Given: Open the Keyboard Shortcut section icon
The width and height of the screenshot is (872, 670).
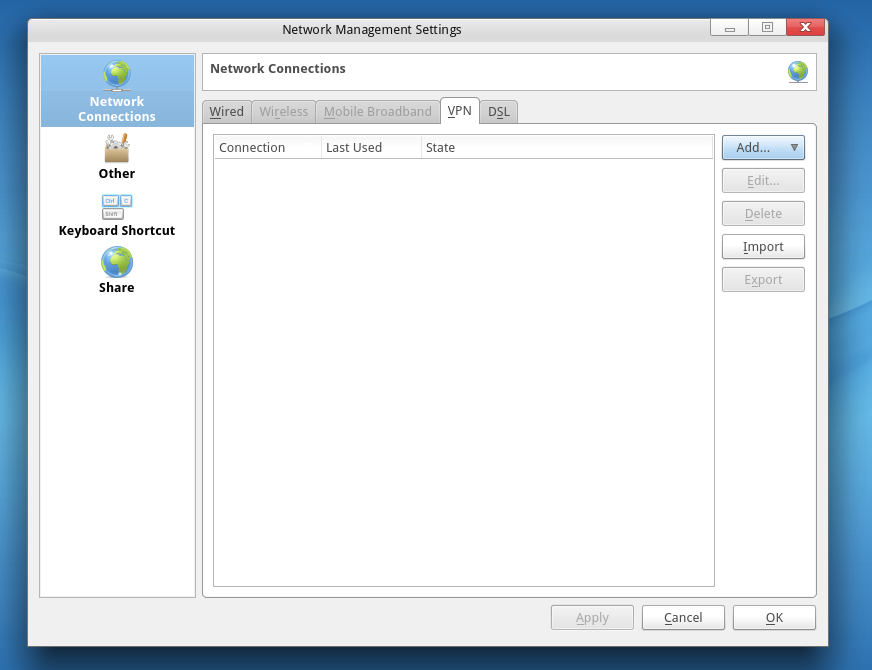Looking at the screenshot, I should (x=117, y=207).
